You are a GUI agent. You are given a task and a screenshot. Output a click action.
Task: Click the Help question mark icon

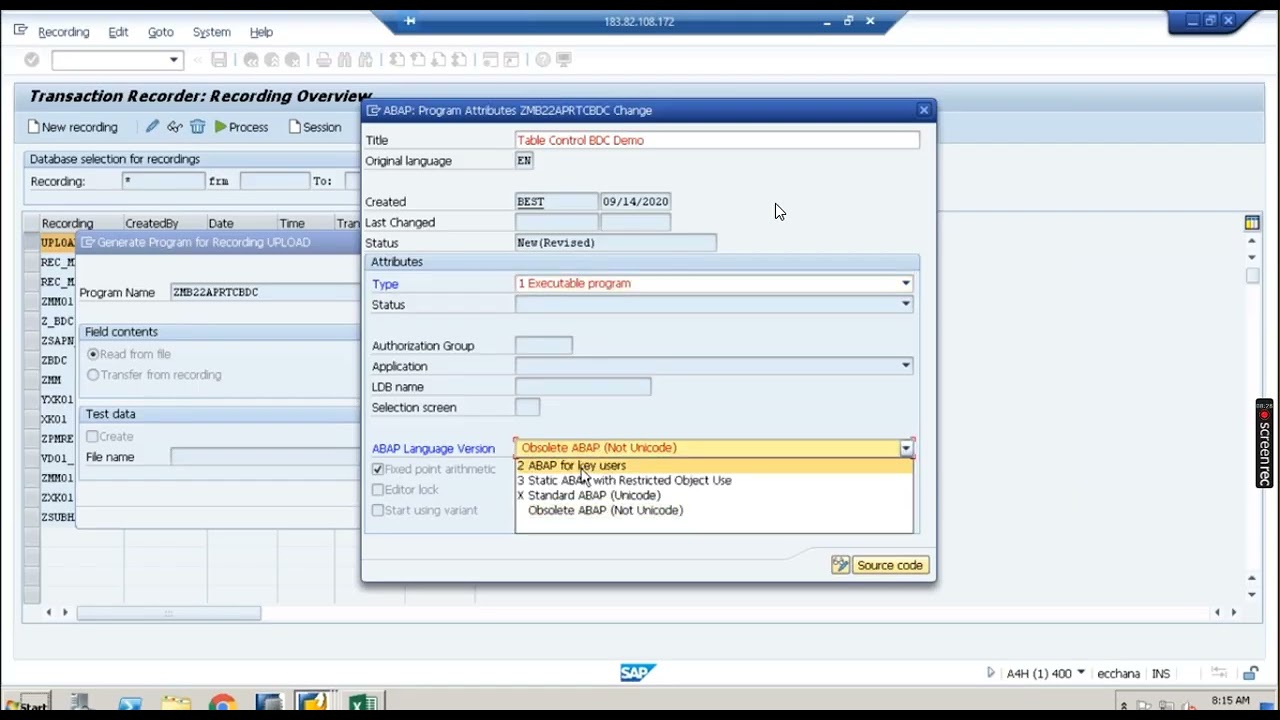[542, 60]
